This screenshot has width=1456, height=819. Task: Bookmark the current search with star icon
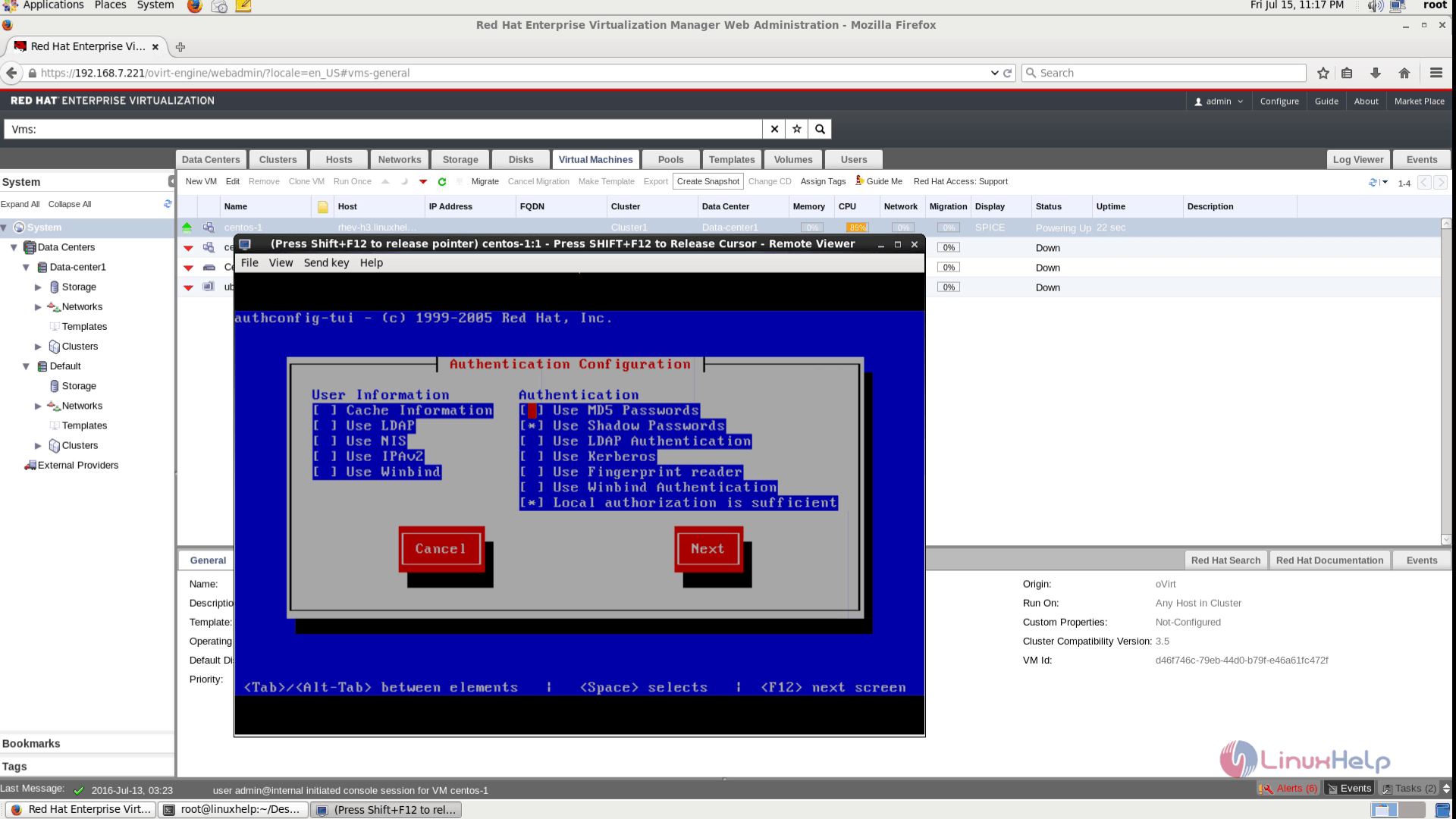[796, 129]
